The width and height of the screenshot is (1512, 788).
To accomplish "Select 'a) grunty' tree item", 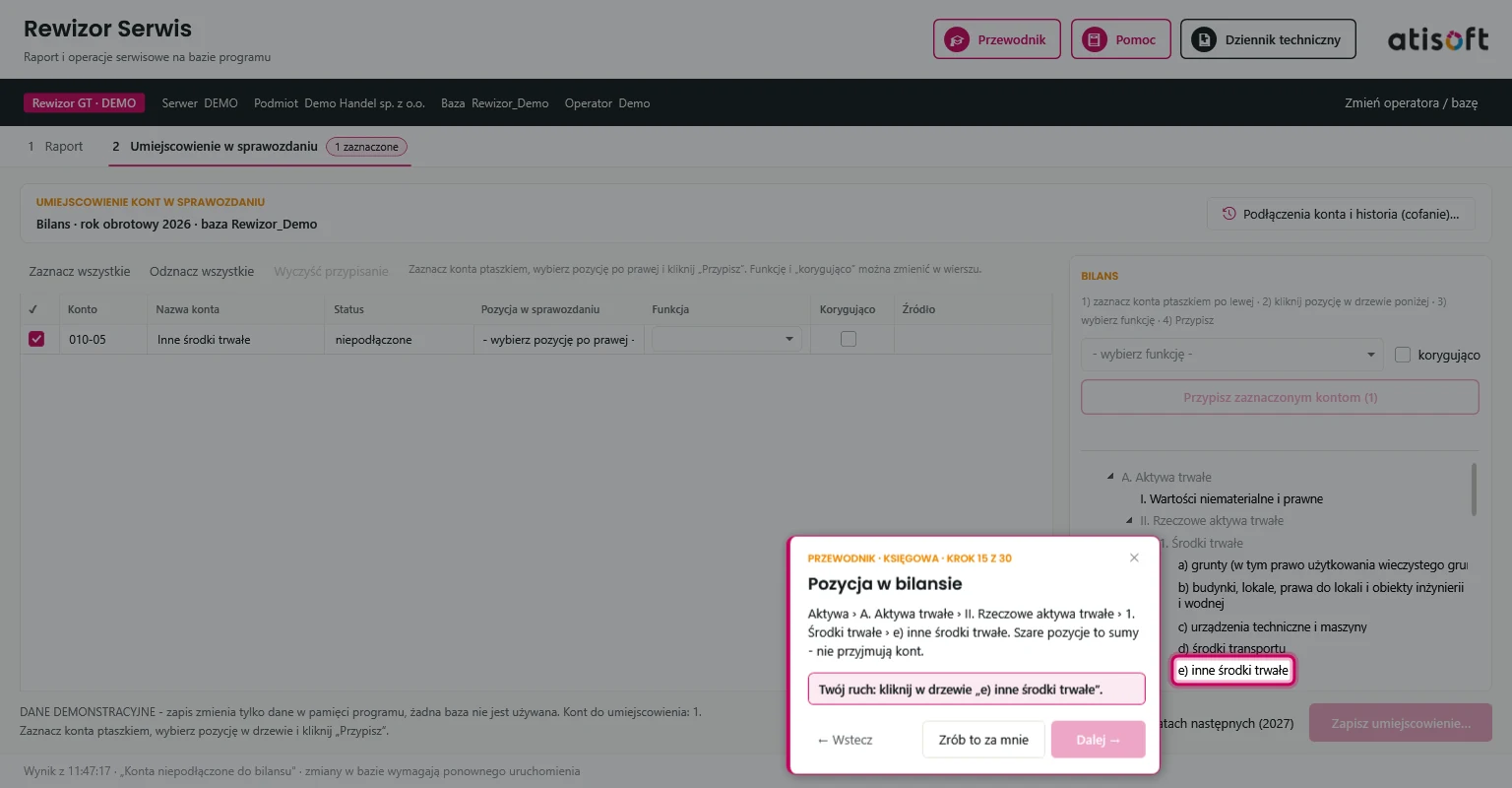I will [1322, 564].
